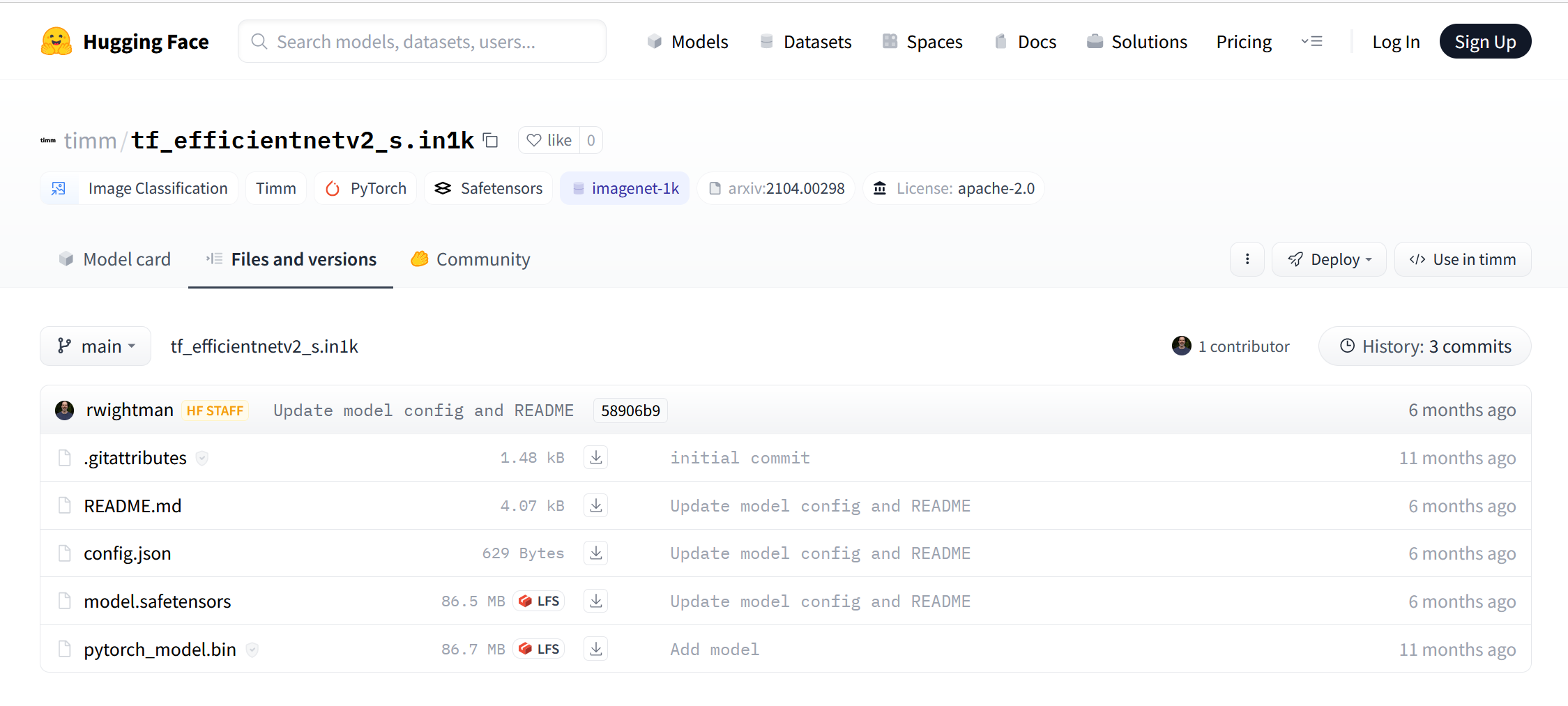Screen dimensions: 1568x706
Task: Click the Hugging Face emoji logo
Action: [x=56, y=42]
